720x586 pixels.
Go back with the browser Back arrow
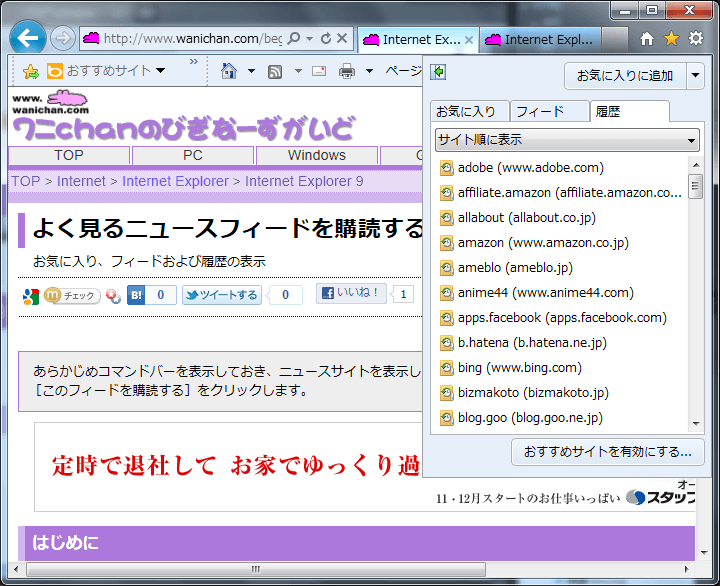click(x=27, y=38)
